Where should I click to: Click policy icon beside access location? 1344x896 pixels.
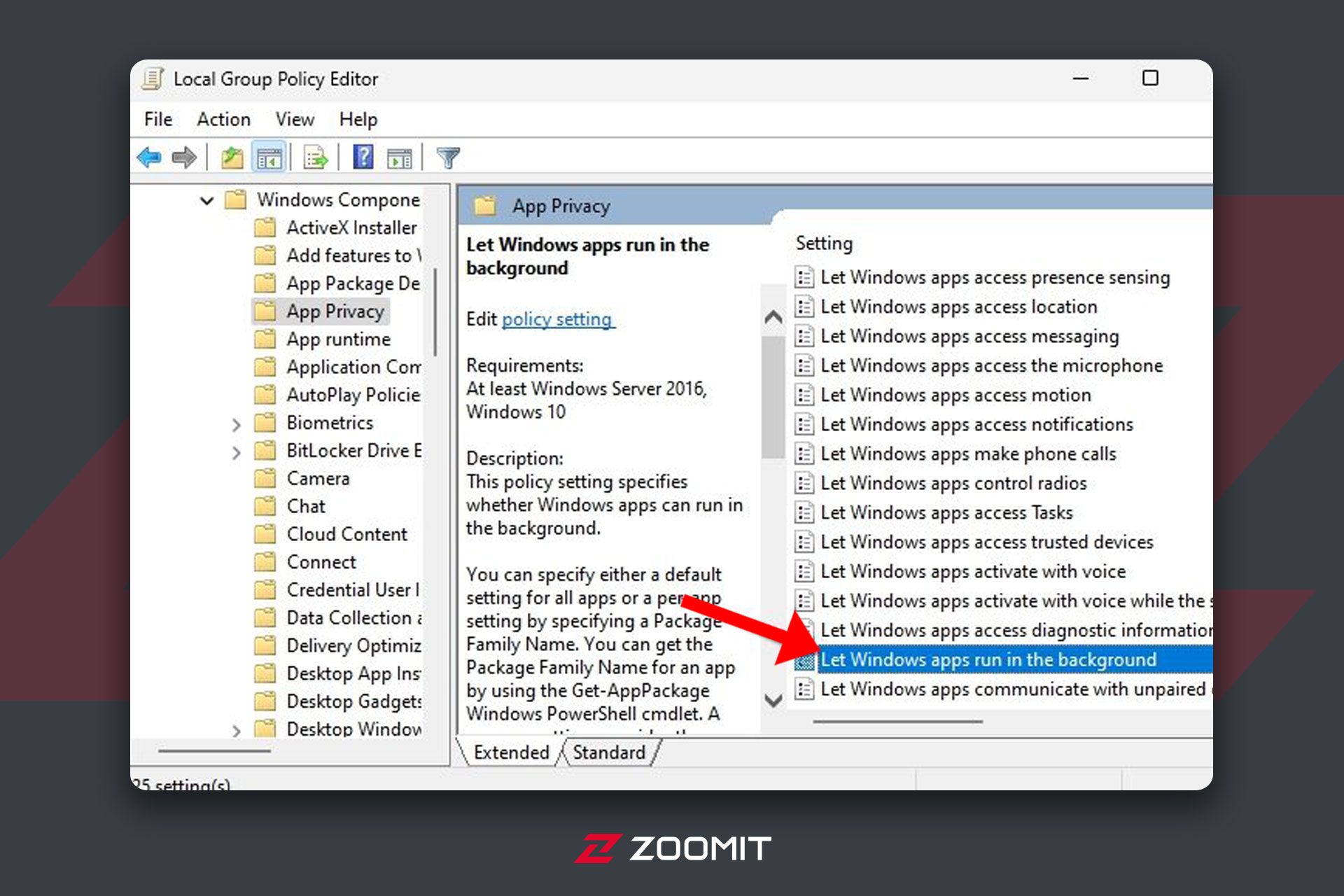point(804,307)
